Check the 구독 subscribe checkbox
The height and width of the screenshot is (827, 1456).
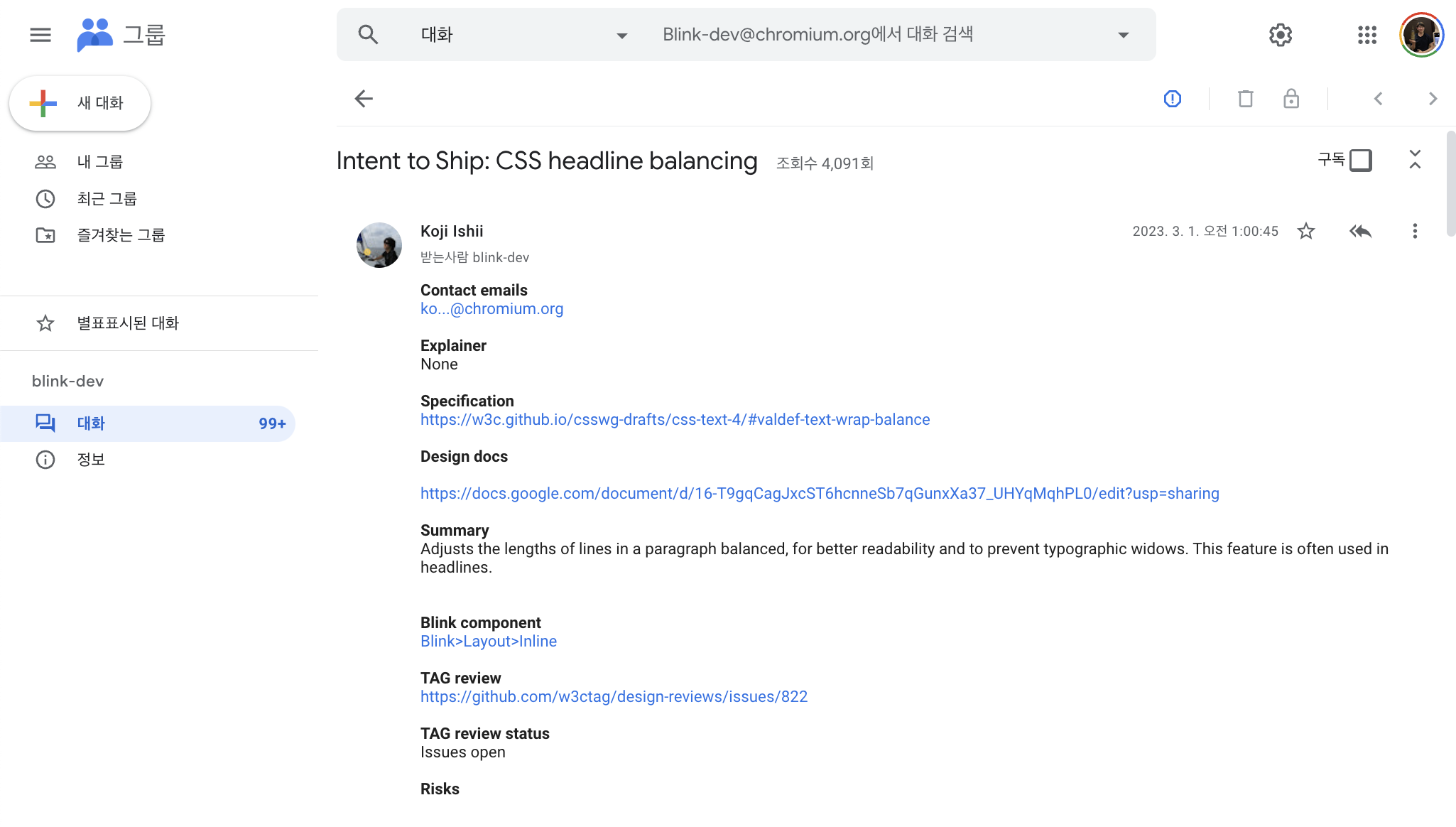point(1360,161)
